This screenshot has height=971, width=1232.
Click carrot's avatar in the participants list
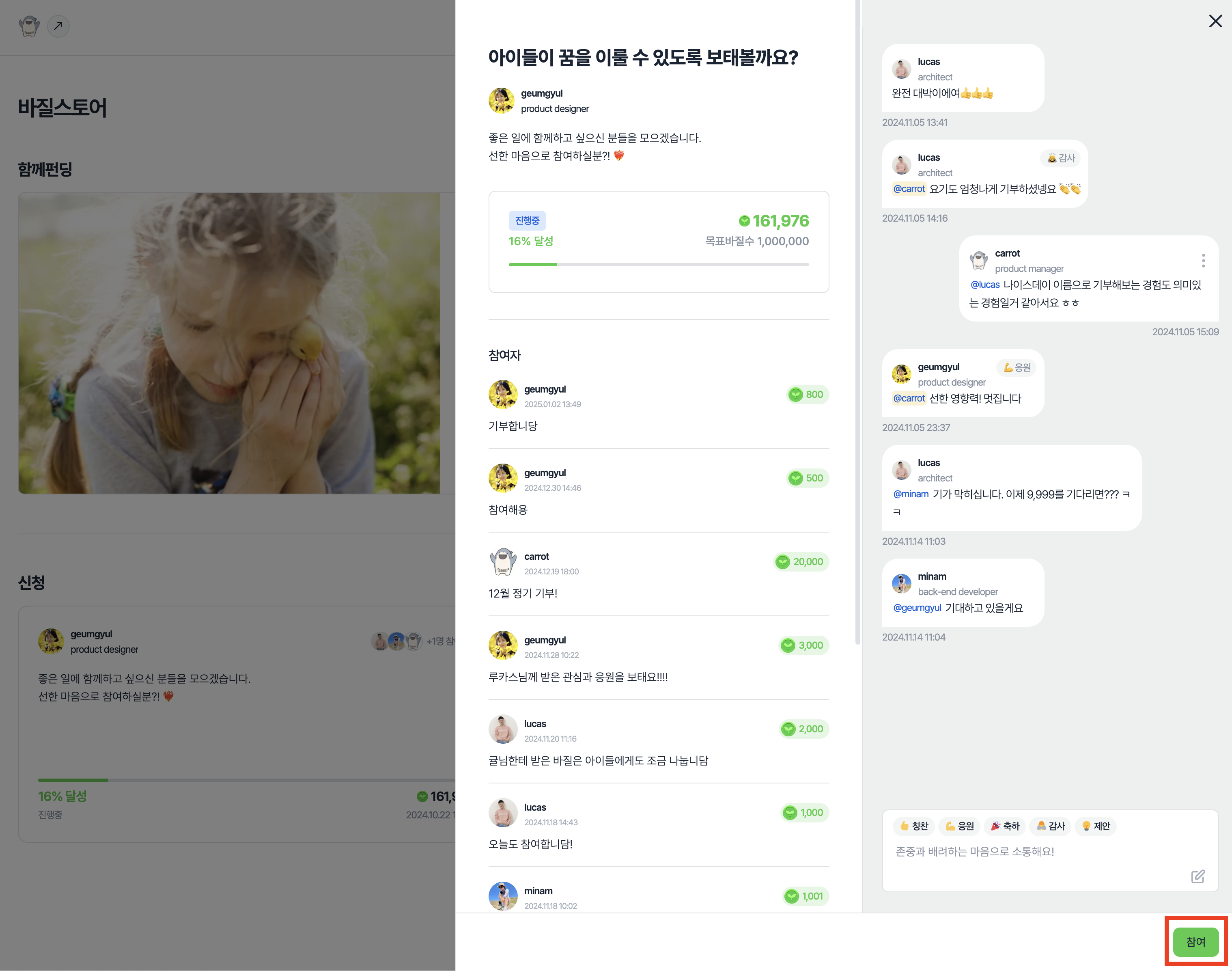point(503,562)
